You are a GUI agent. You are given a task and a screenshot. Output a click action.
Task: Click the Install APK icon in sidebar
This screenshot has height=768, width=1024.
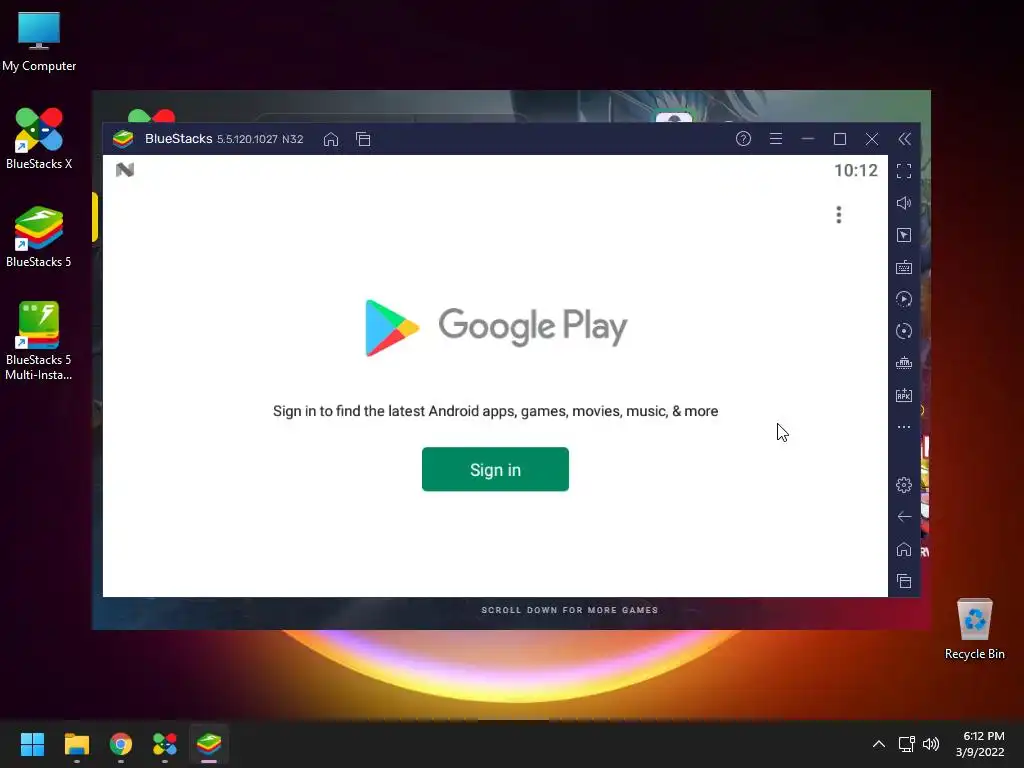(x=904, y=395)
